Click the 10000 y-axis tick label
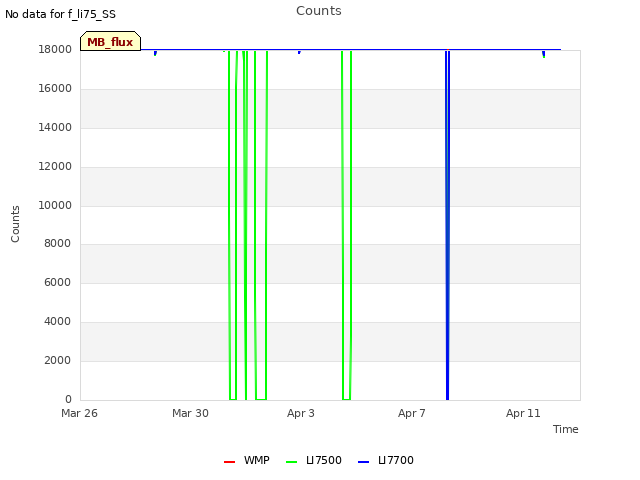 coord(55,205)
